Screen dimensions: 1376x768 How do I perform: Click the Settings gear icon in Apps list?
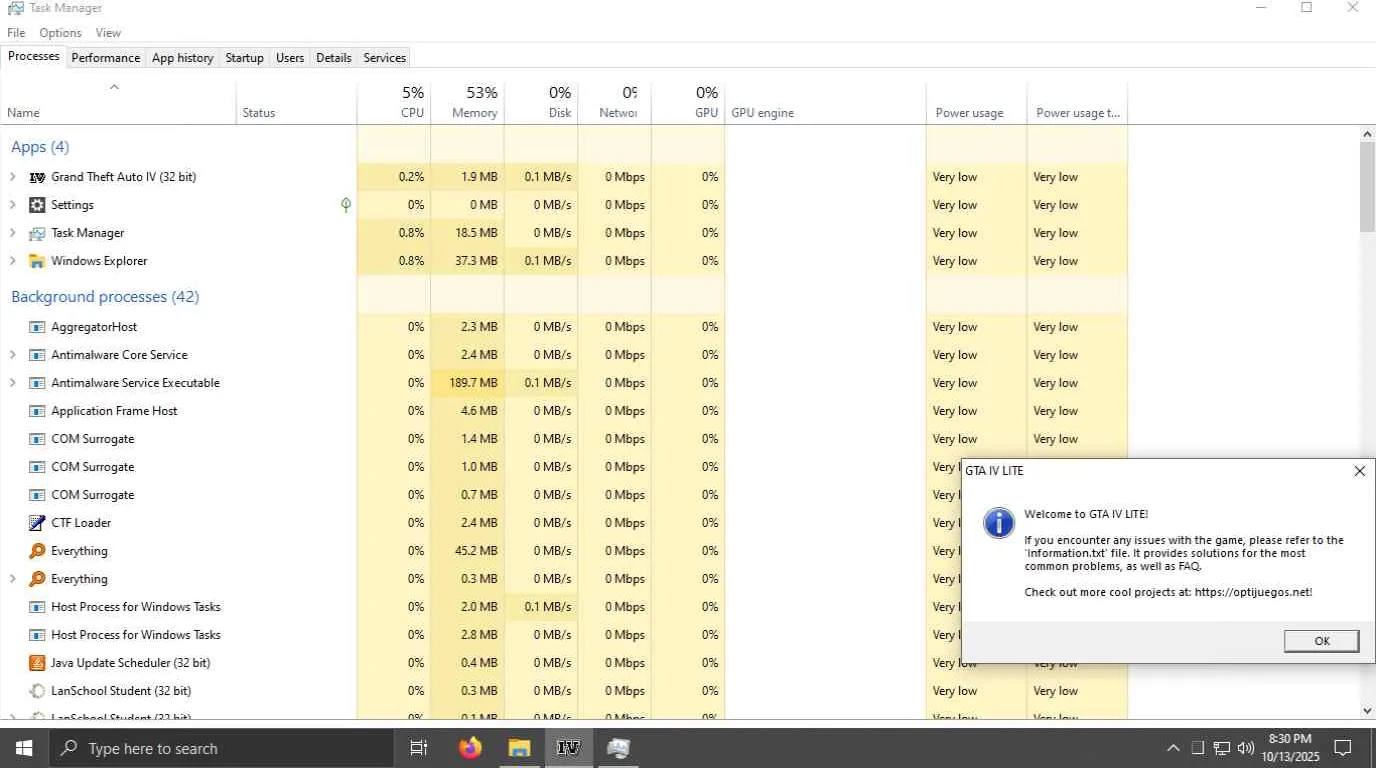37,205
